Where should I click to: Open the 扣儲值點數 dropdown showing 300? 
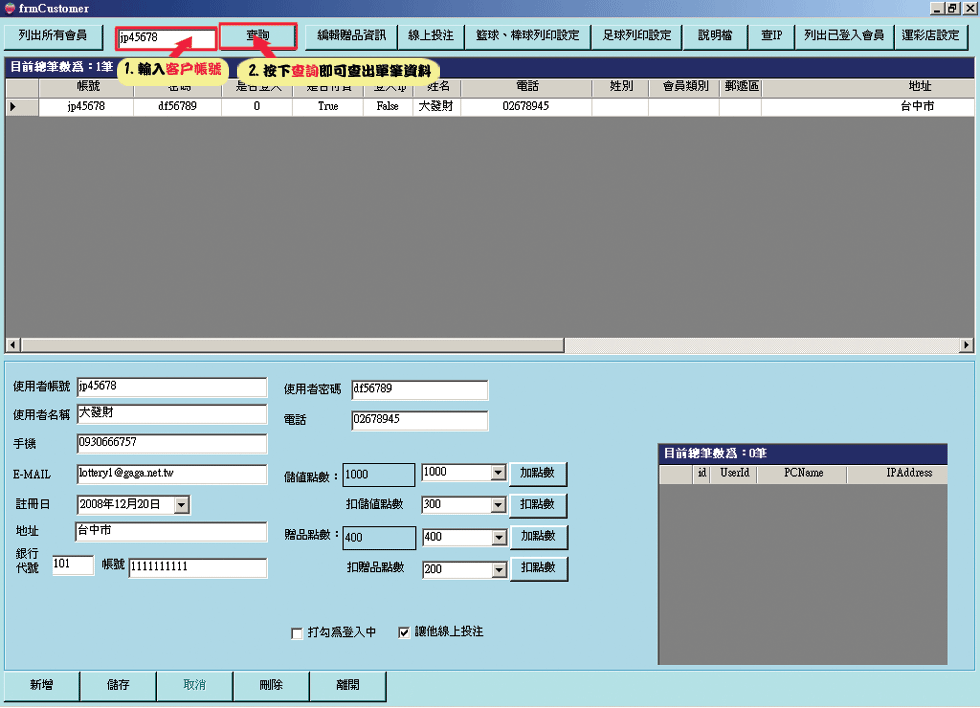[498, 506]
